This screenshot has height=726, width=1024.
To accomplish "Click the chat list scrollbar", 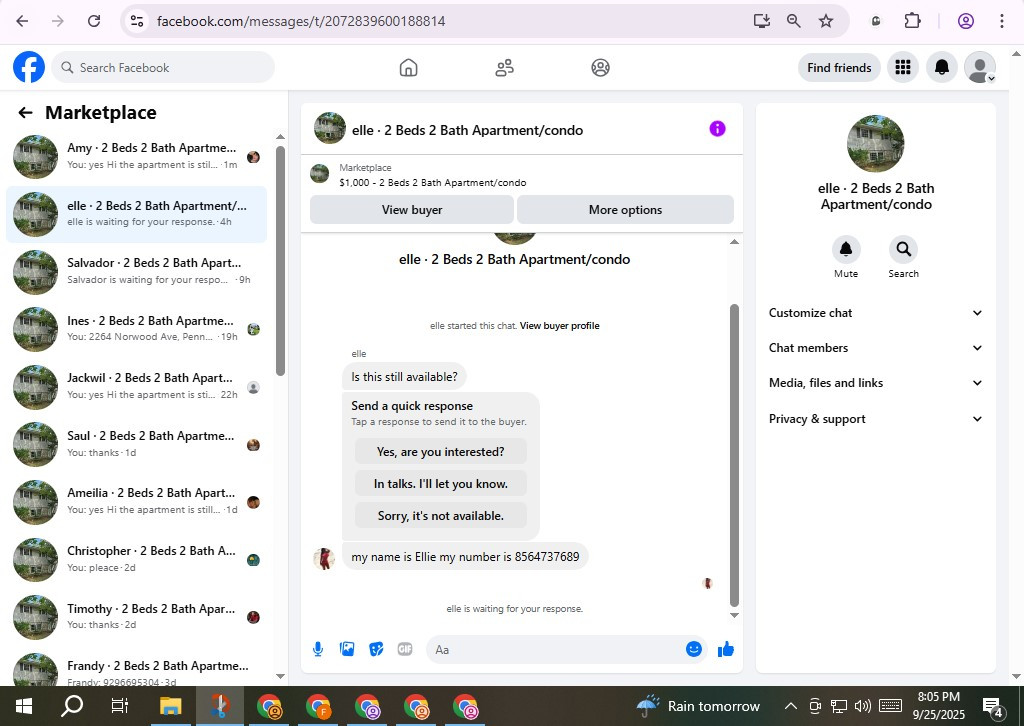I will point(280,261).
